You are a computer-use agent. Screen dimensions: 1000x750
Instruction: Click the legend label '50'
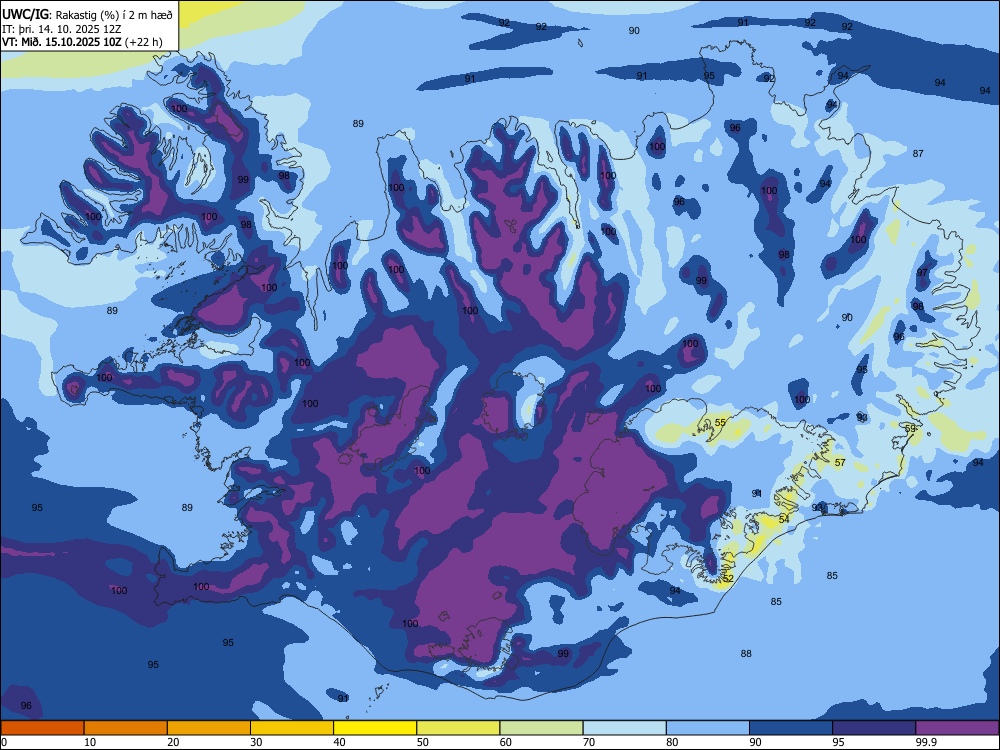point(422,742)
